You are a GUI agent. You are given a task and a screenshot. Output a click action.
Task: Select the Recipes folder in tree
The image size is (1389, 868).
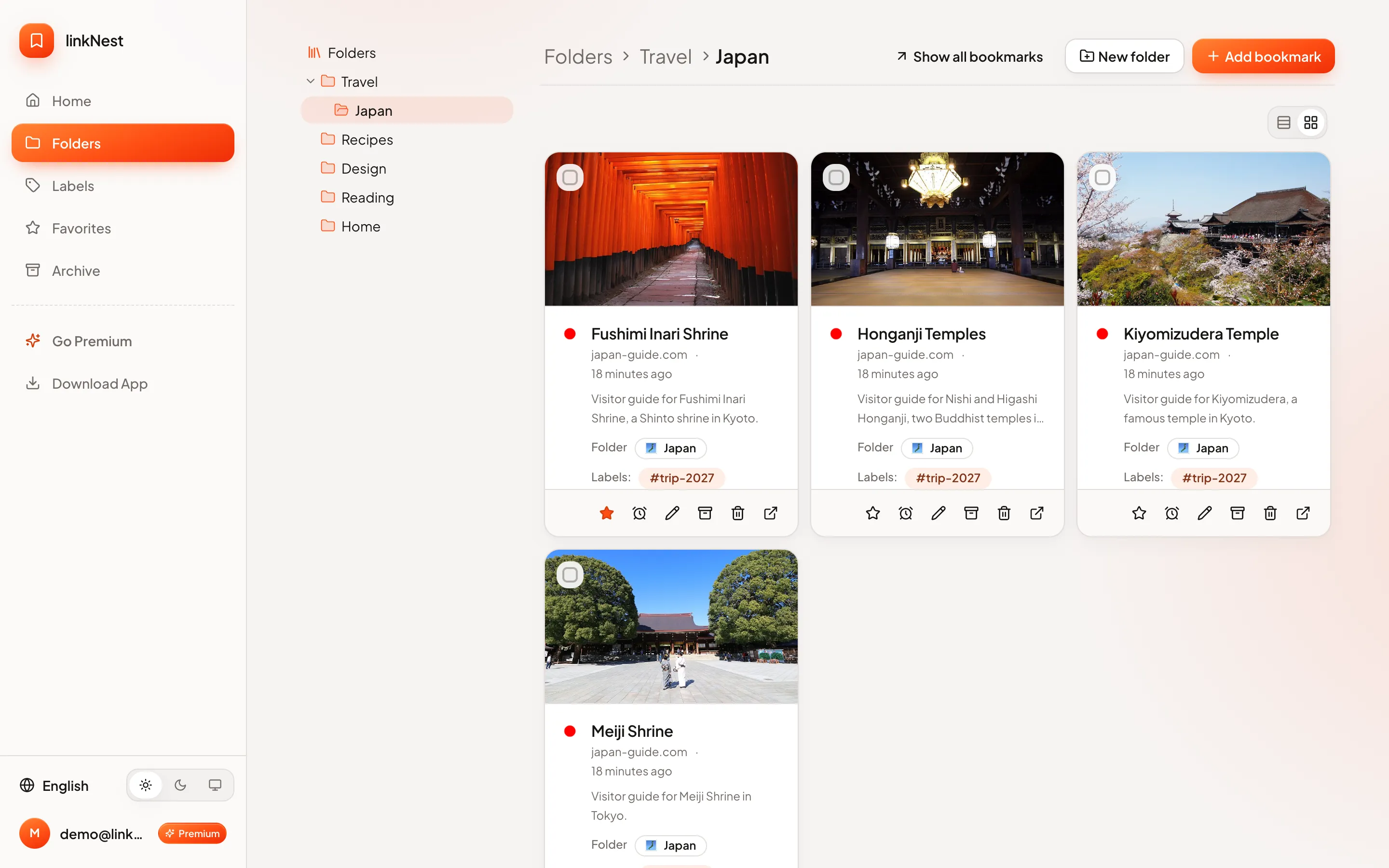[x=407, y=139]
